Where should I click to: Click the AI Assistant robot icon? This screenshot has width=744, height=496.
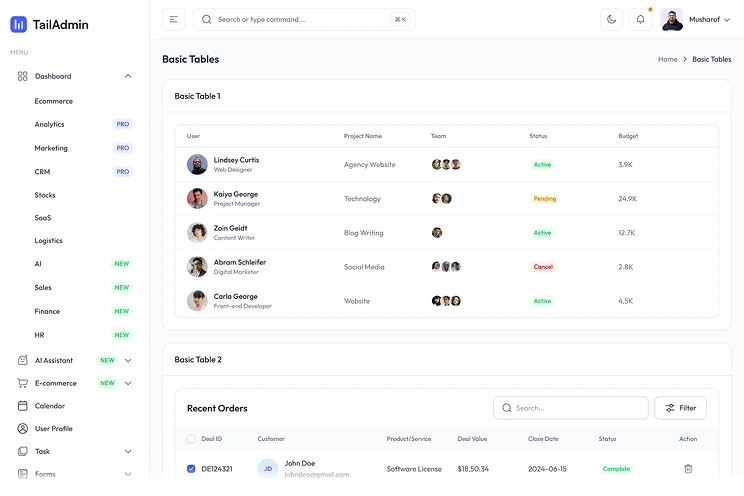click(22, 360)
